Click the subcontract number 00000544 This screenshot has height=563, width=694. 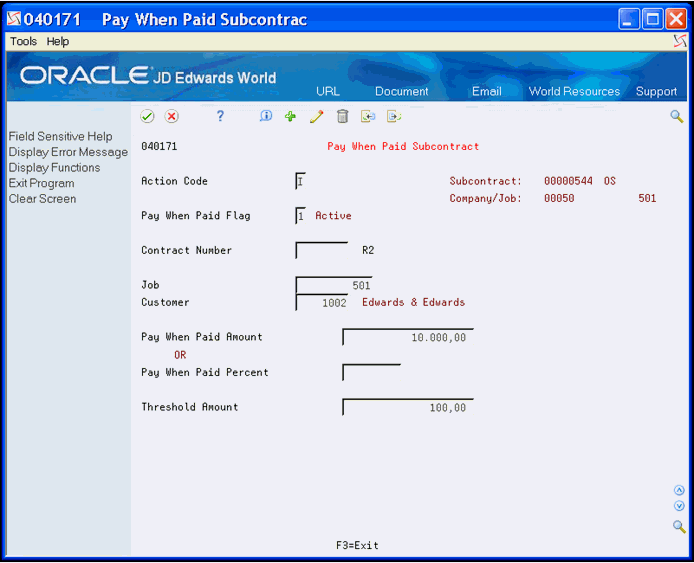pos(568,181)
